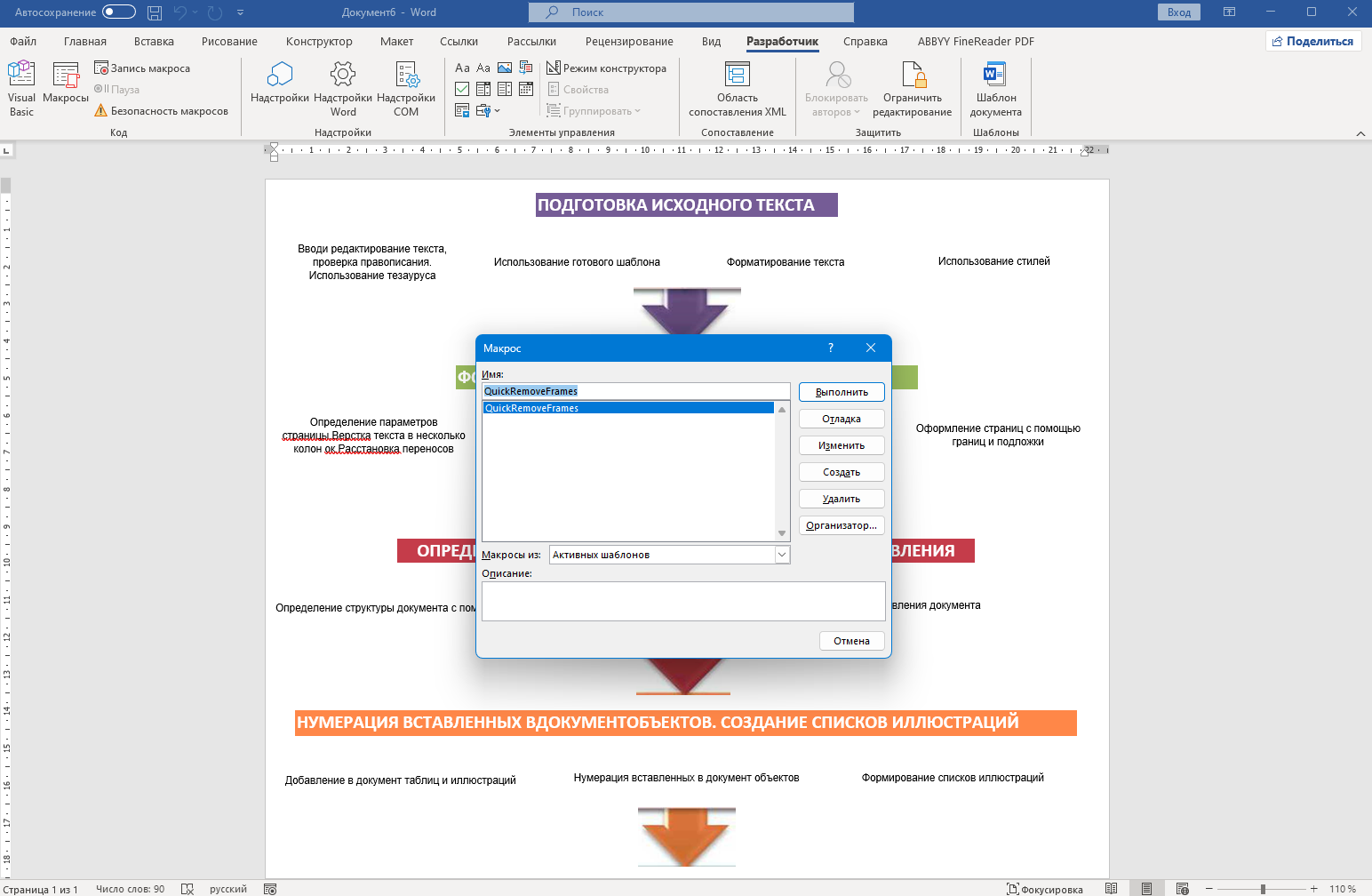Open the Рецензирование tab

[x=629, y=41]
